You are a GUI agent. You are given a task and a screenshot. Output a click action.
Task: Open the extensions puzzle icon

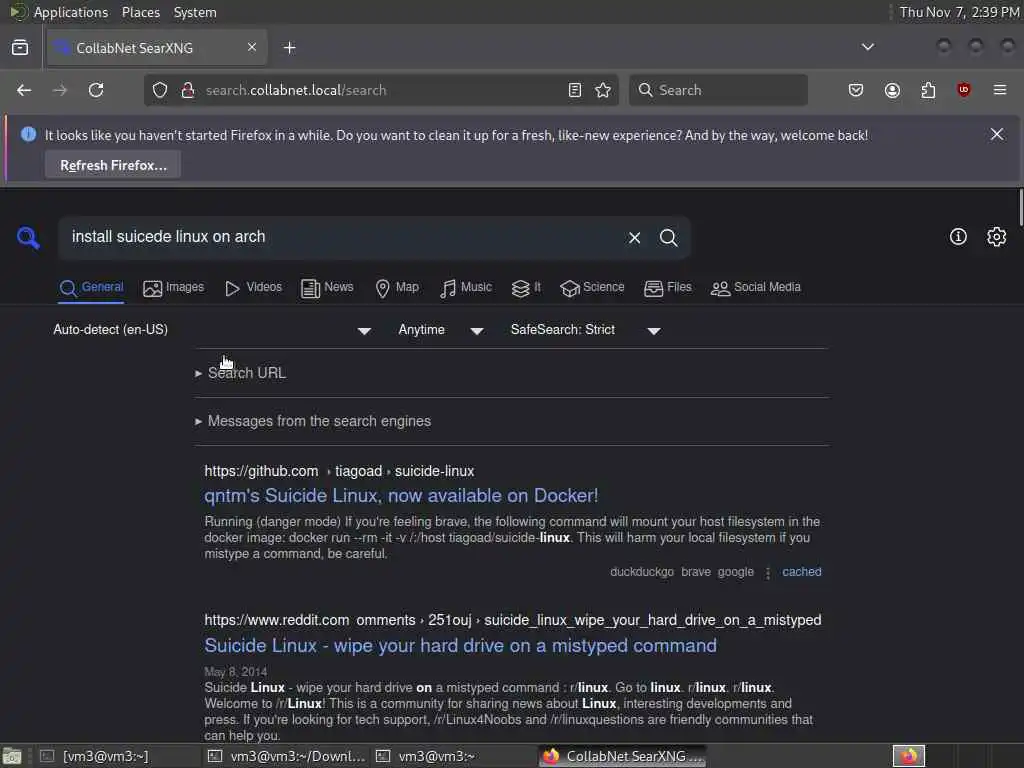pyautogui.click(x=928, y=90)
